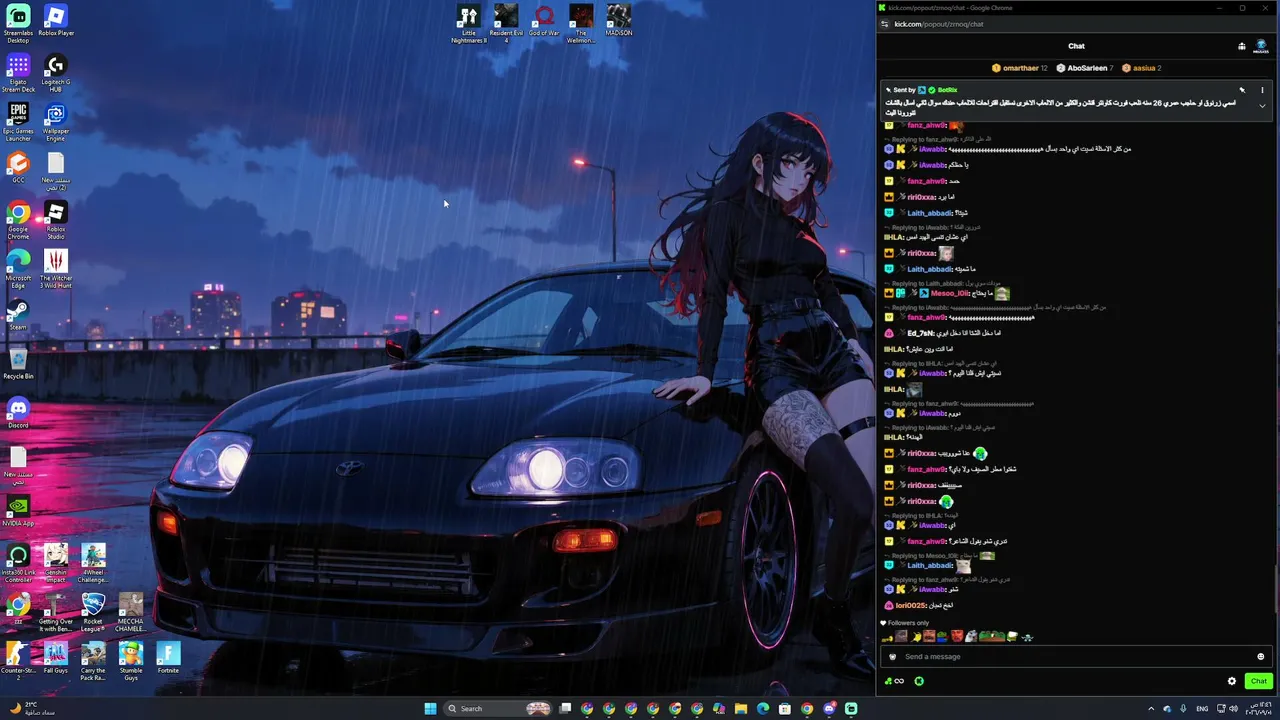Open Microsoft Edge from the taskbar
1280x720 pixels.
[x=763, y=709]
